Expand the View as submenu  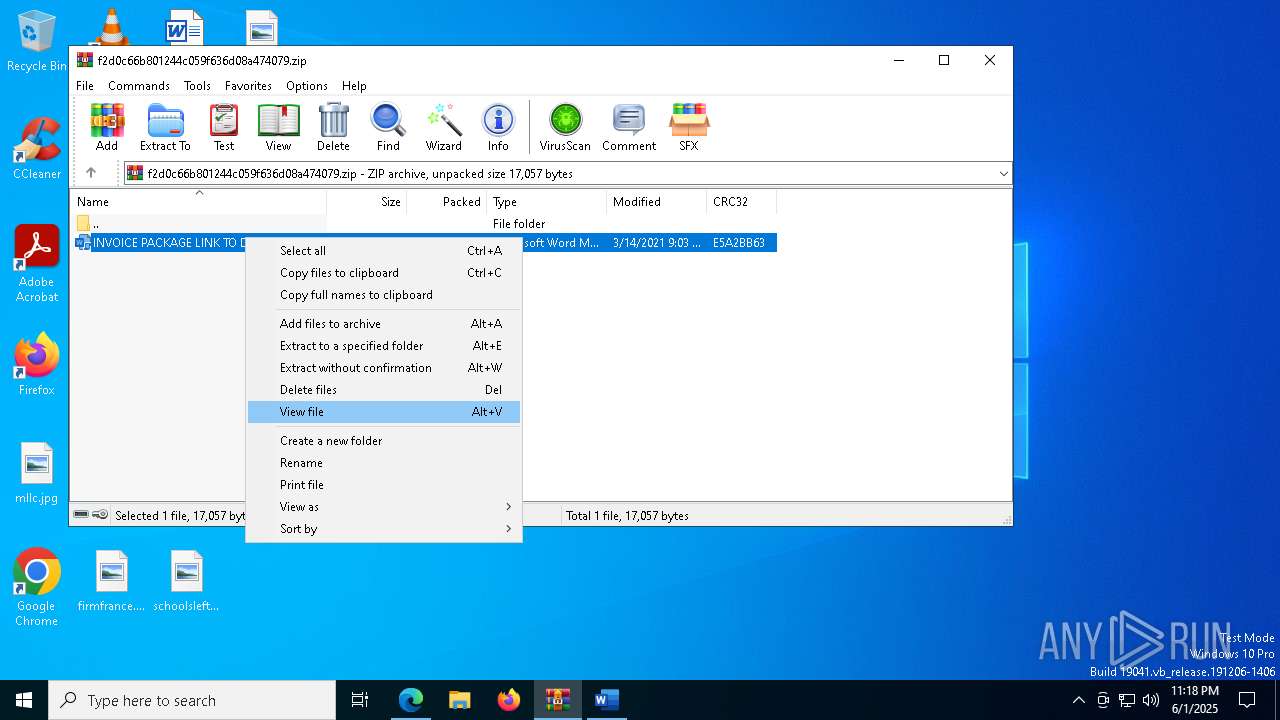coord(384,507)
